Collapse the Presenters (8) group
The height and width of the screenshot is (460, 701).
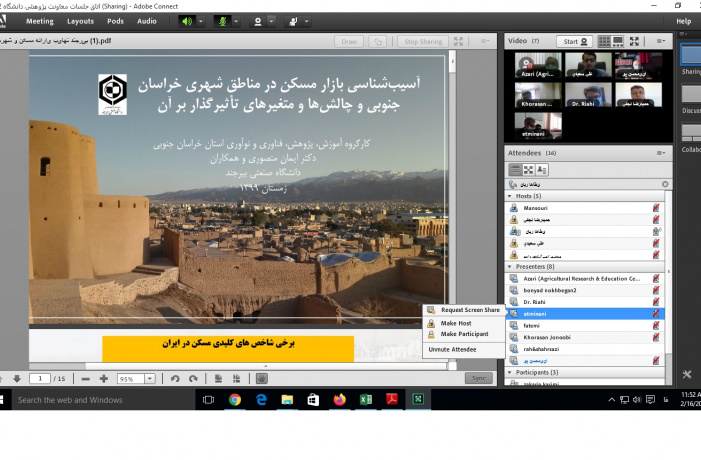(x=510, y=266)
